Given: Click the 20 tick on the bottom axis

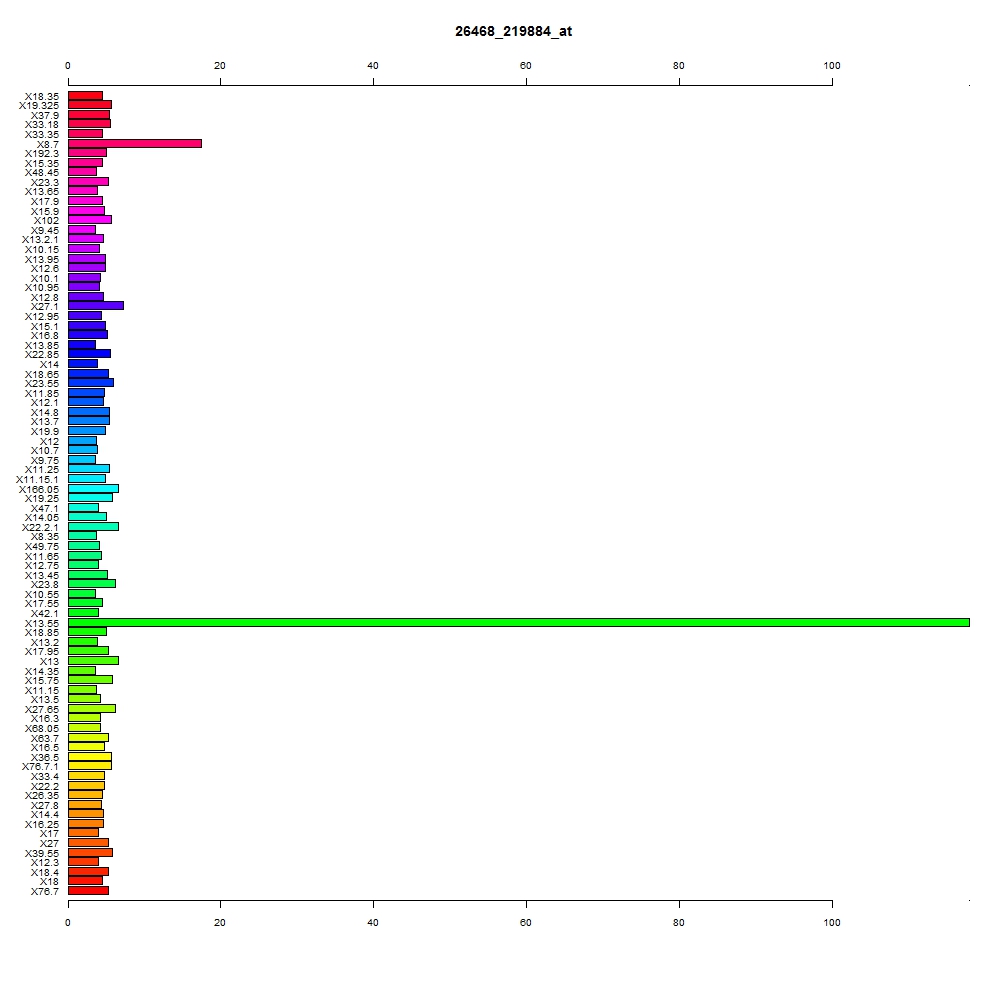Looking at the screenshot, I should [220, 923].
